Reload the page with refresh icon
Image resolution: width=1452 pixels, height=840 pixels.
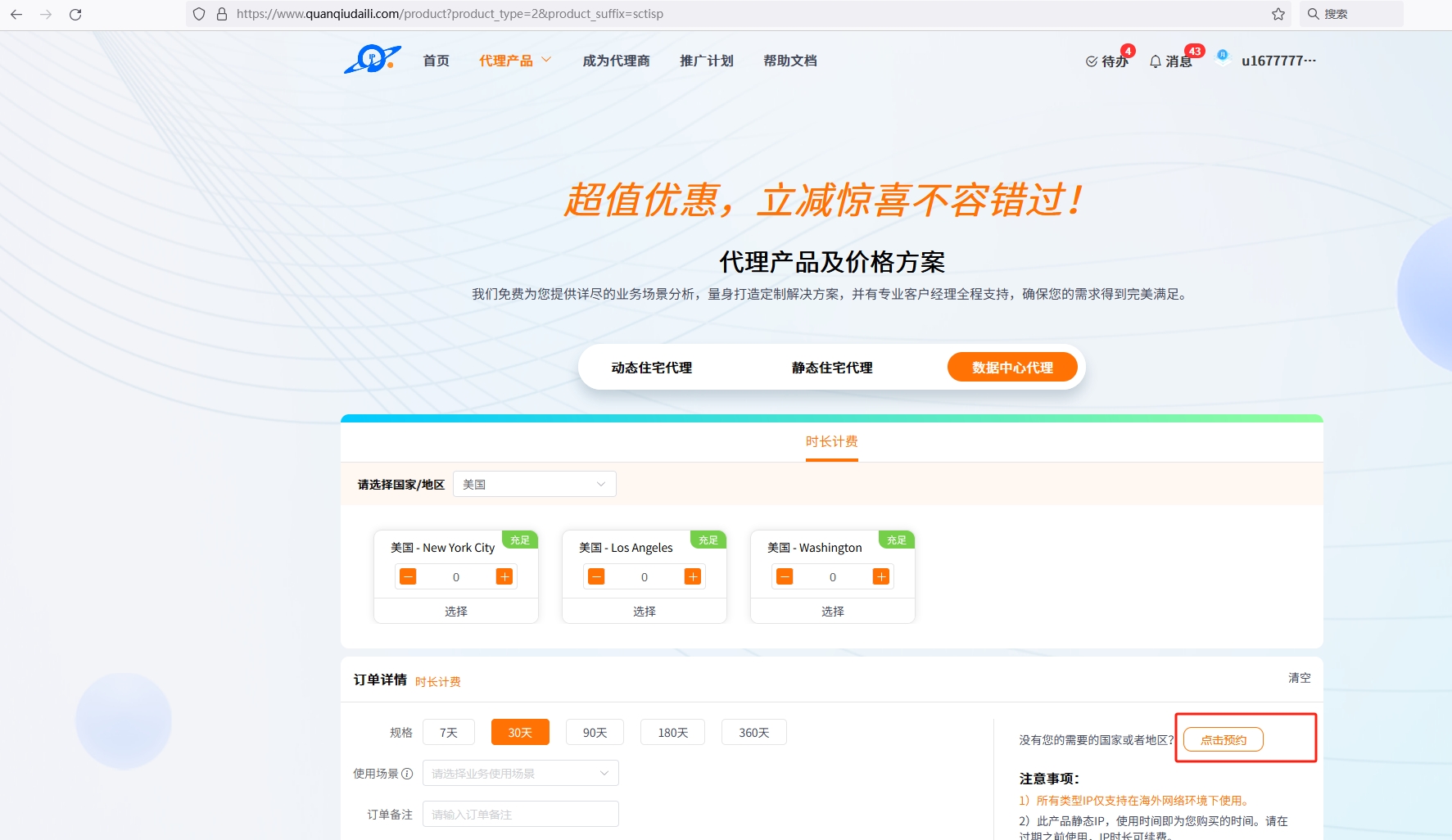[x=75, y=14]
